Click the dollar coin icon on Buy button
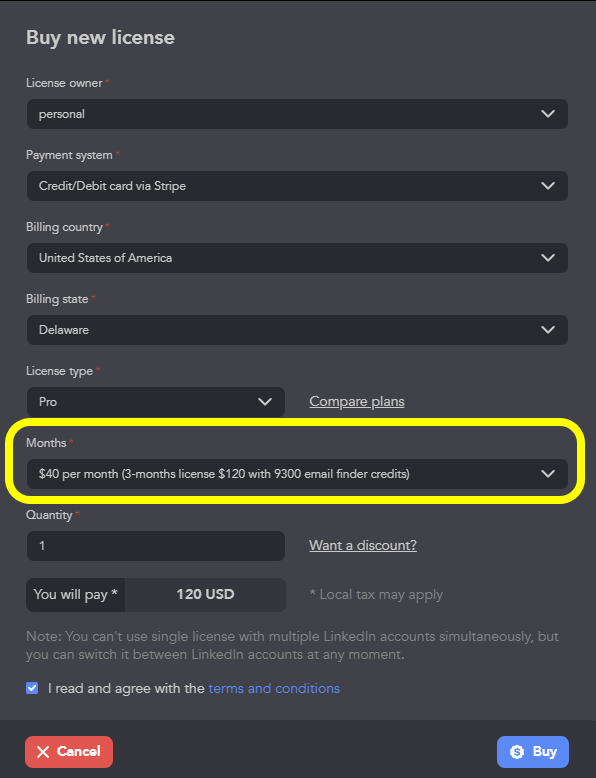596x778 pixels. tap(517, 752)
